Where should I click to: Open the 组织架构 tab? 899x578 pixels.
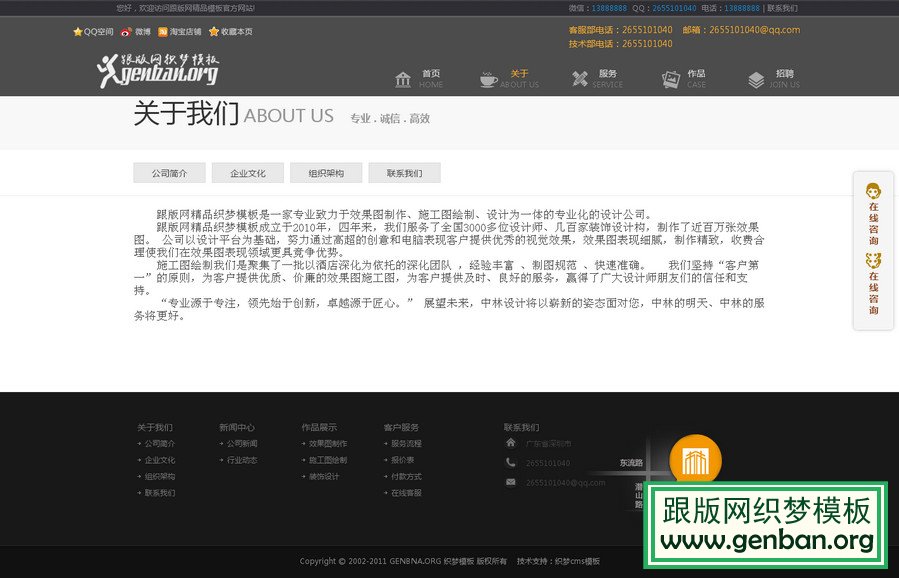325,172
